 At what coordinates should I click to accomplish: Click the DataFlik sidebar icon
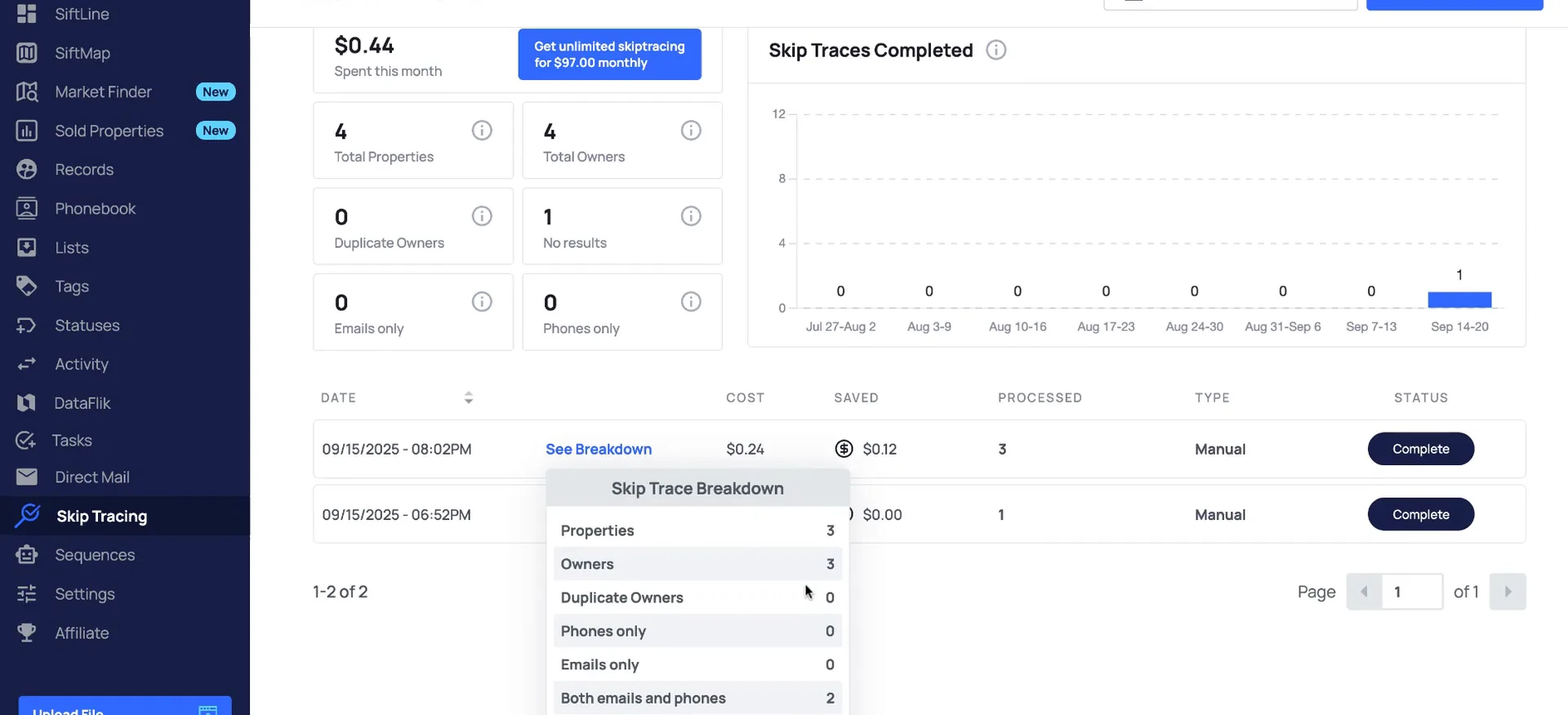27,403
